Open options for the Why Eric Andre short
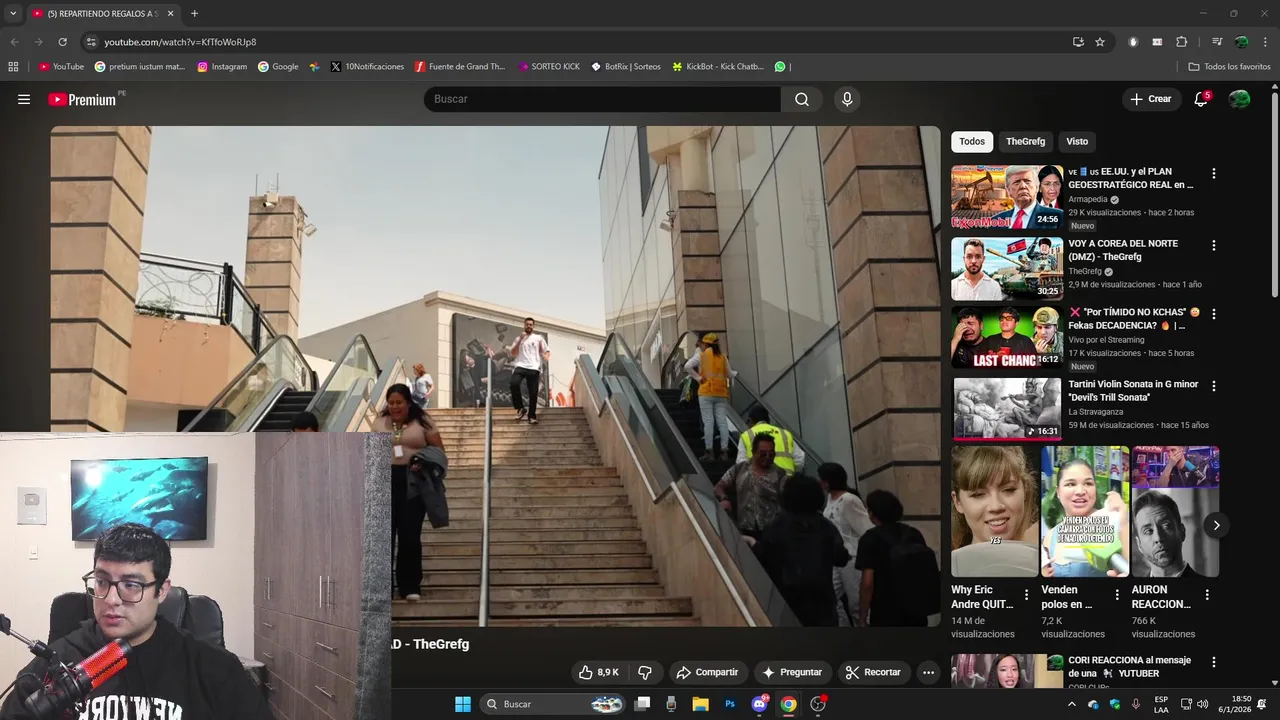This screenshot has width=1280, height=720. (x=1026, y=595)
